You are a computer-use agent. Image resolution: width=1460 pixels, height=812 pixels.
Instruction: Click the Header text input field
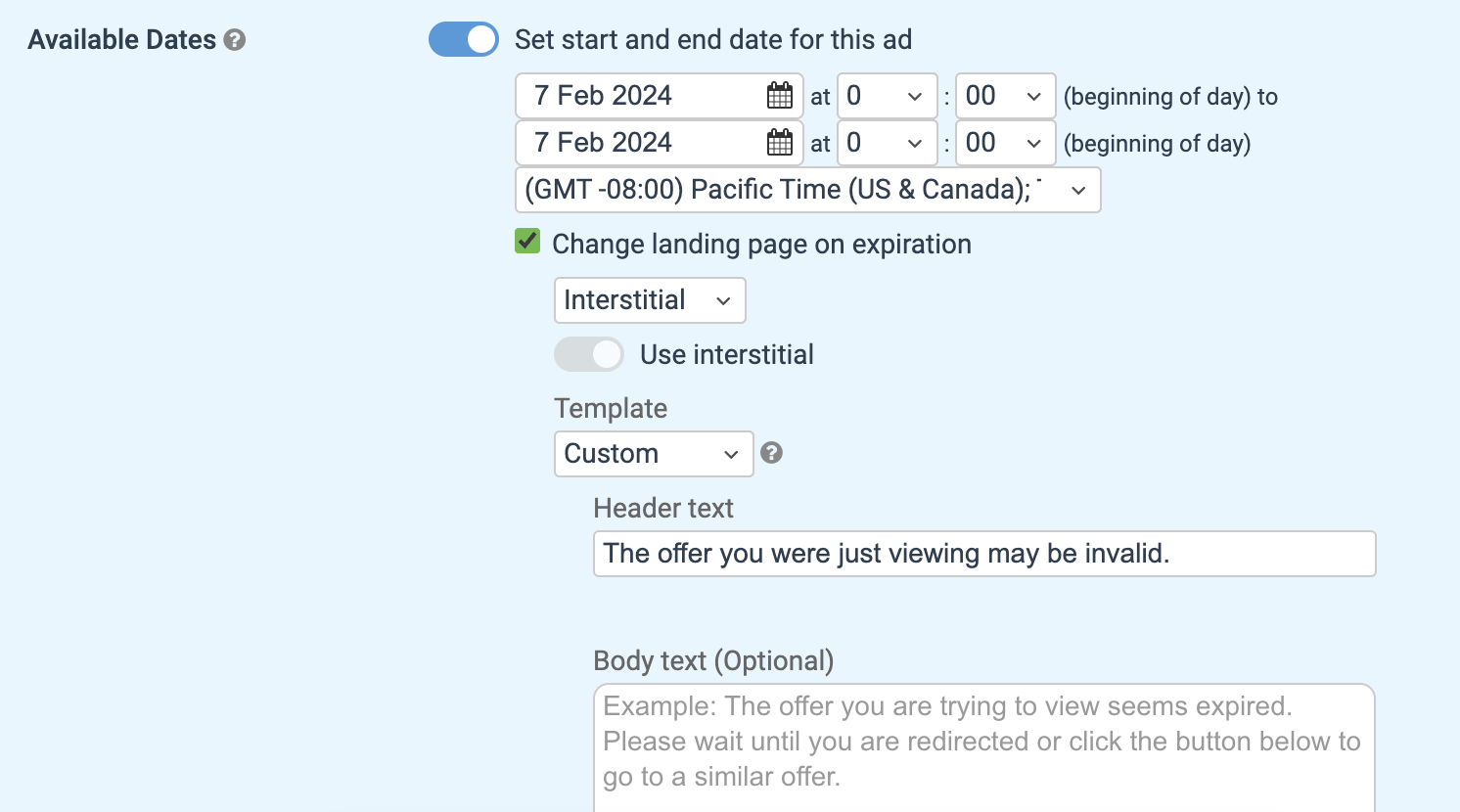coord(984,554)
